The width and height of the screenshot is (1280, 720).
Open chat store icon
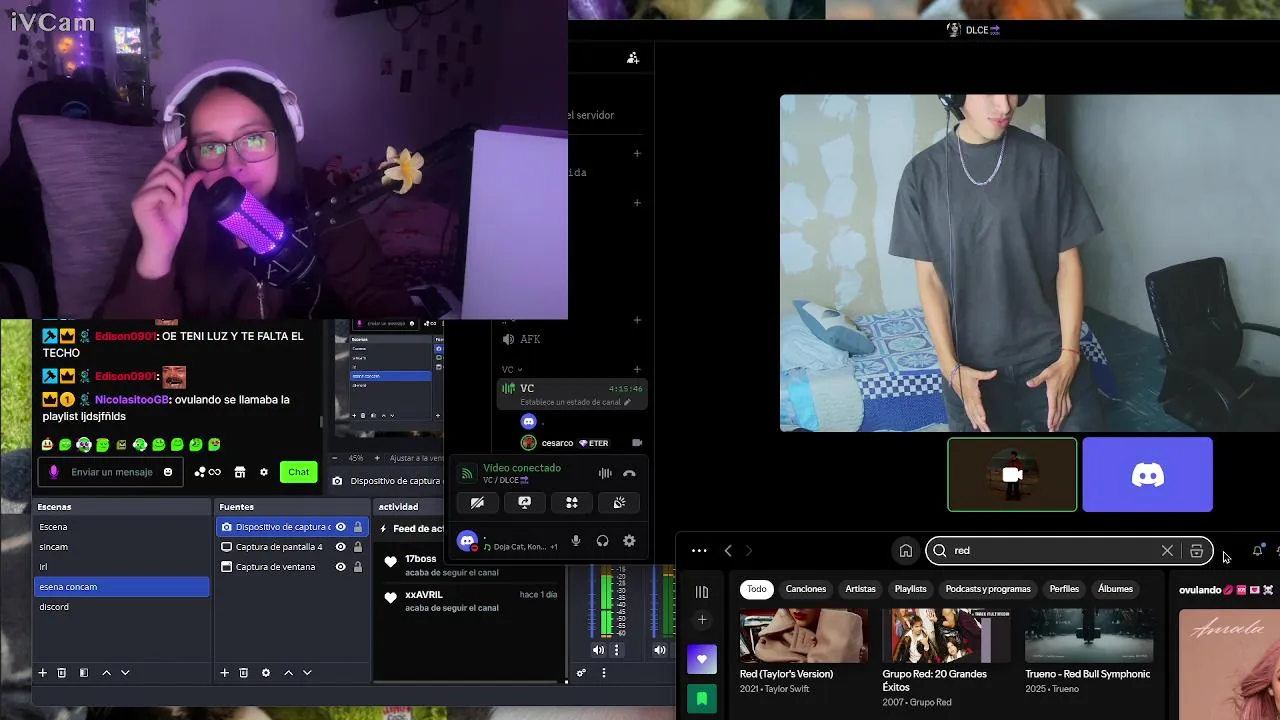pos(240,472)
